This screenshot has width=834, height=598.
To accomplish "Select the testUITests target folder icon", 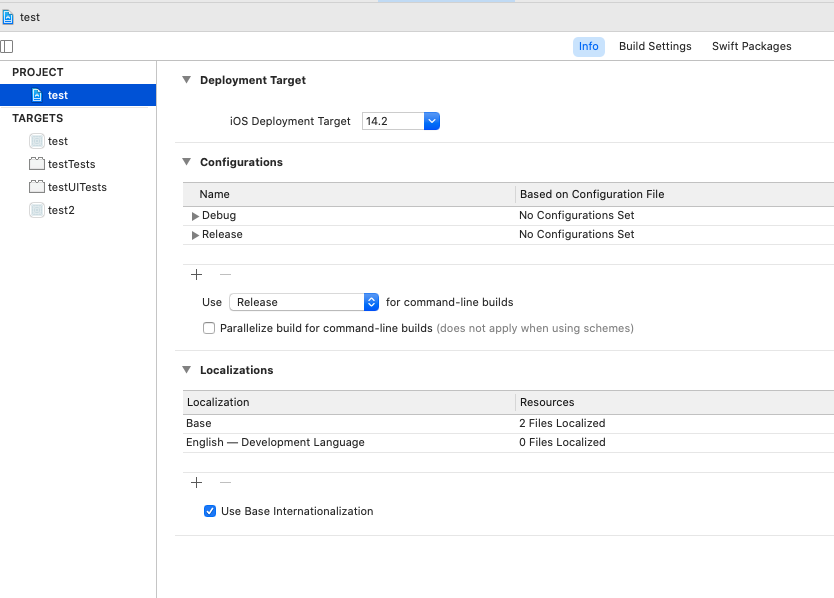I will (x=37, y=187).
